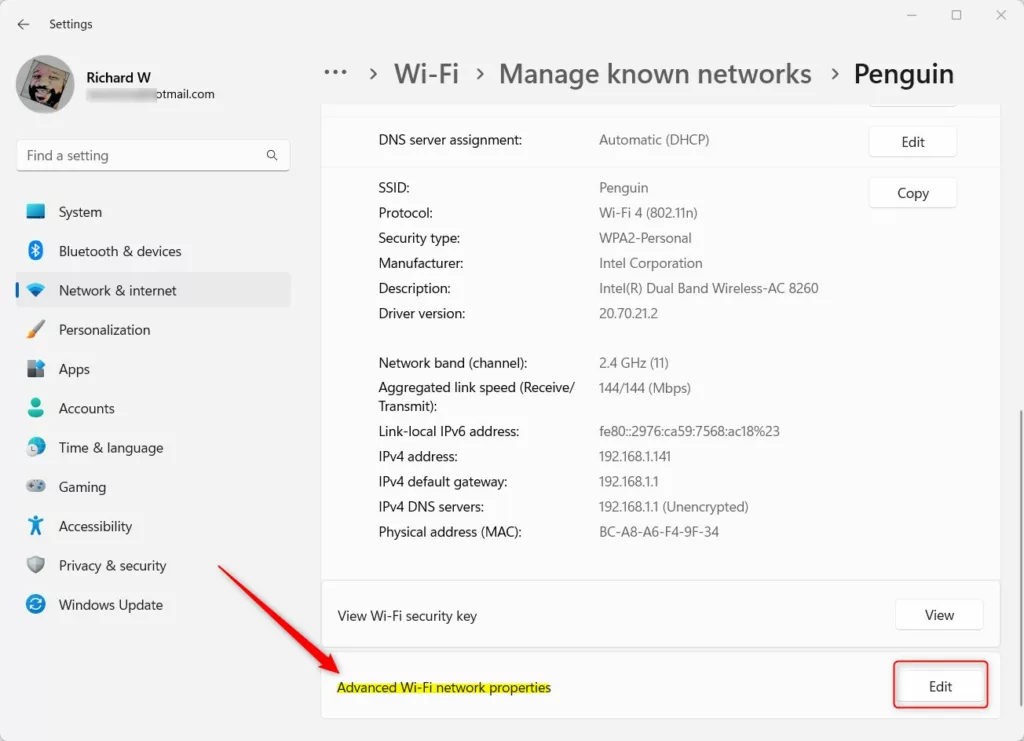This screenshot has width=1024, height=741.
Task: Go to Wi-Fi breadcrumb link
Action: coord(426,74)
